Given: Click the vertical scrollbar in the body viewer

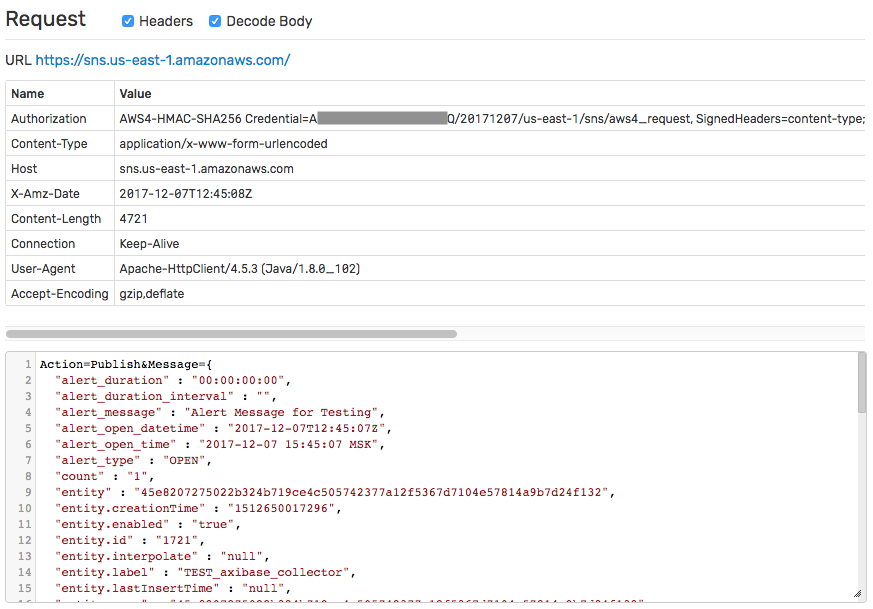Looking at the screenshot, I should (x=862, y=383).
